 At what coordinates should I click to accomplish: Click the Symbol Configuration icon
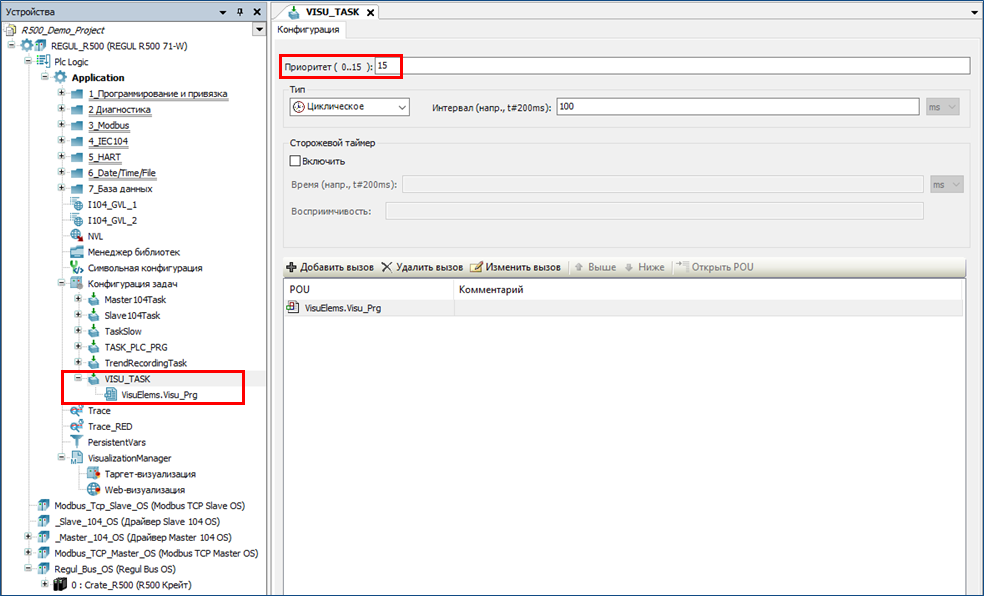coord(78,268)
